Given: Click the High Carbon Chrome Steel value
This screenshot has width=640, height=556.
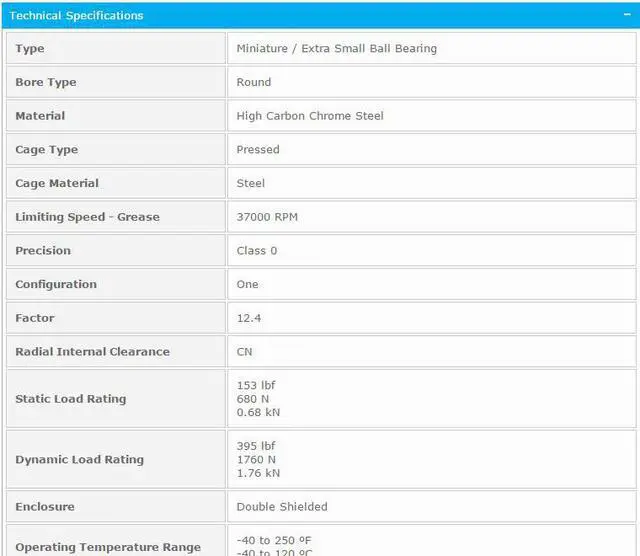Looking at the screenshot, I should (310, 116).
